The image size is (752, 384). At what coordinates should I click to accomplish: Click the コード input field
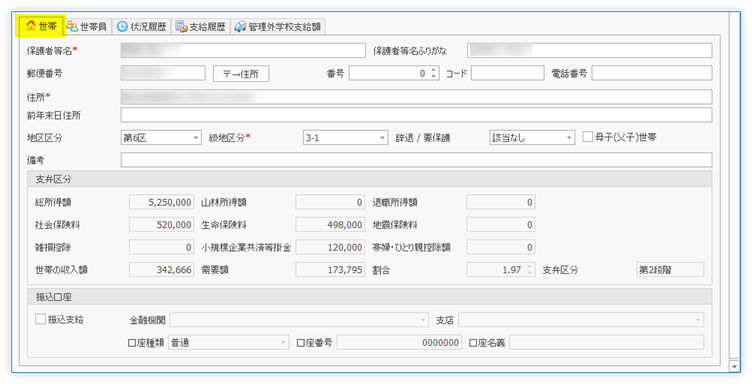[507, 73]
